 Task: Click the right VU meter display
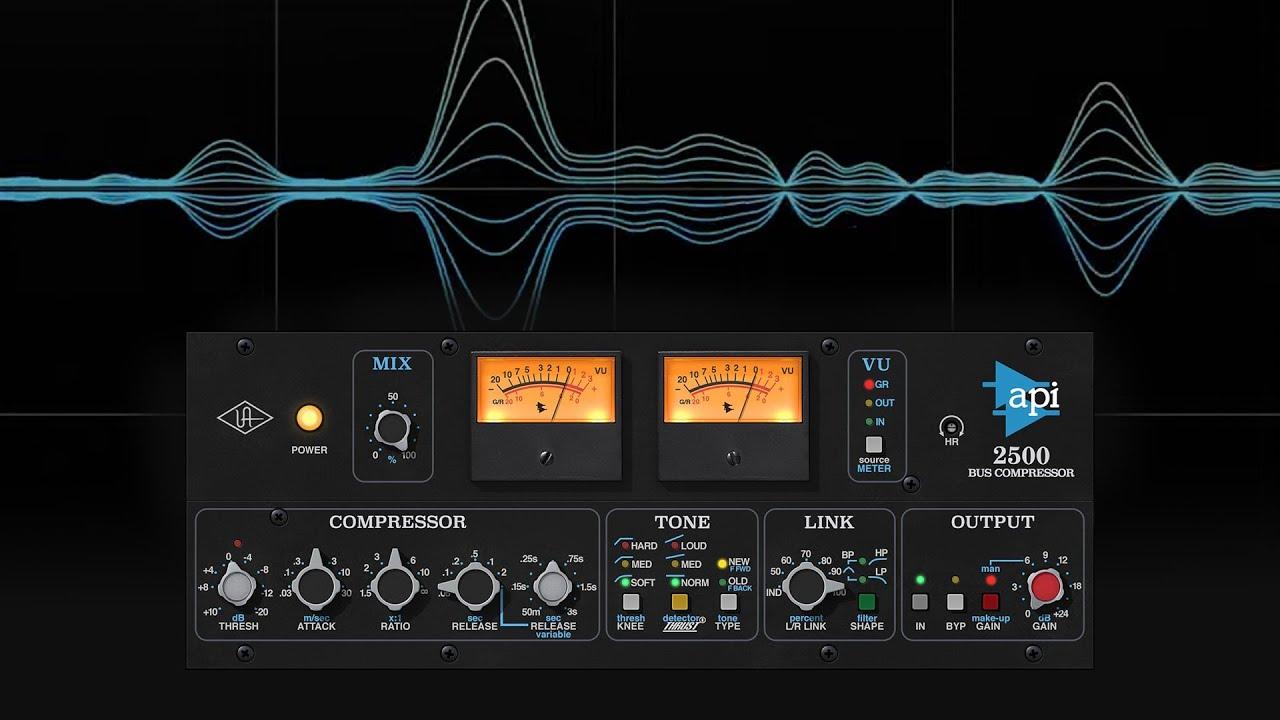(x=732, y=390)
